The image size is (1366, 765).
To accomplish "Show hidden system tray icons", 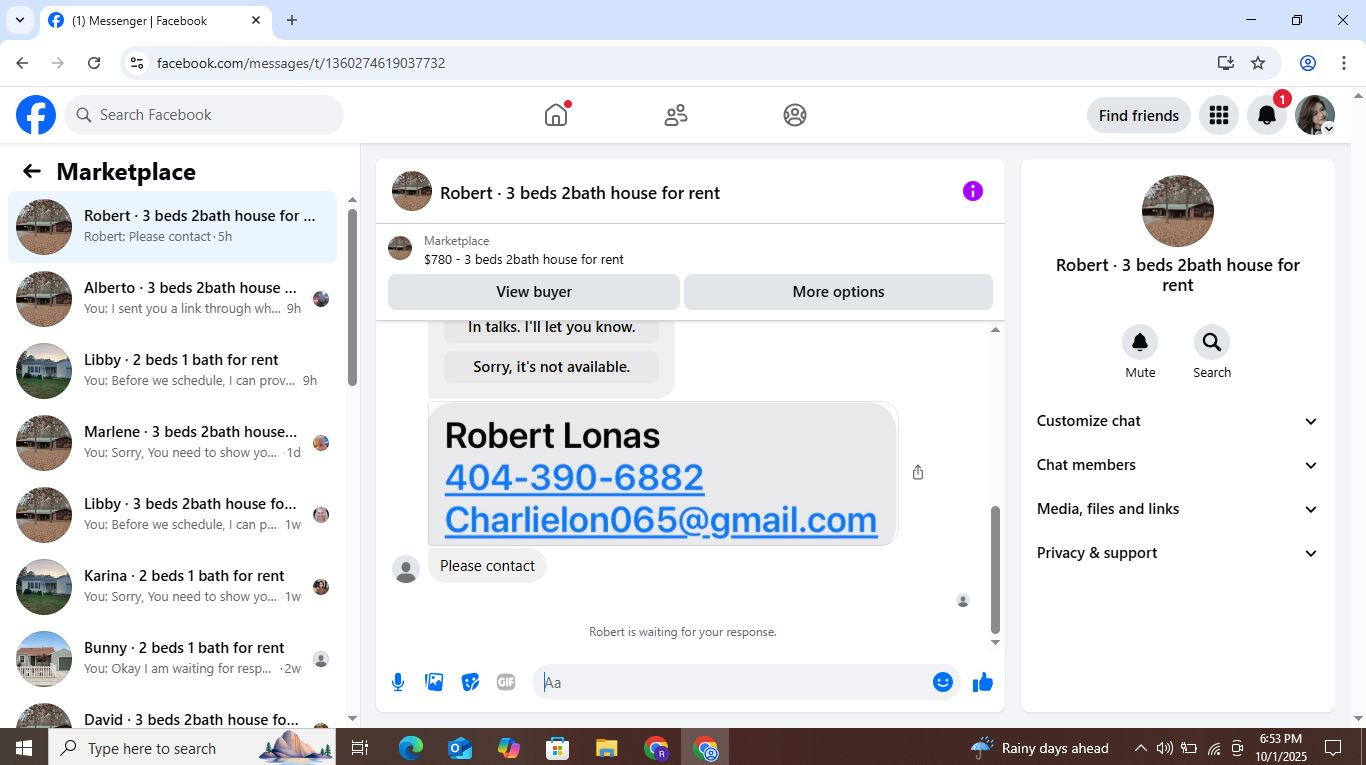I will (x=1140, y=748).
